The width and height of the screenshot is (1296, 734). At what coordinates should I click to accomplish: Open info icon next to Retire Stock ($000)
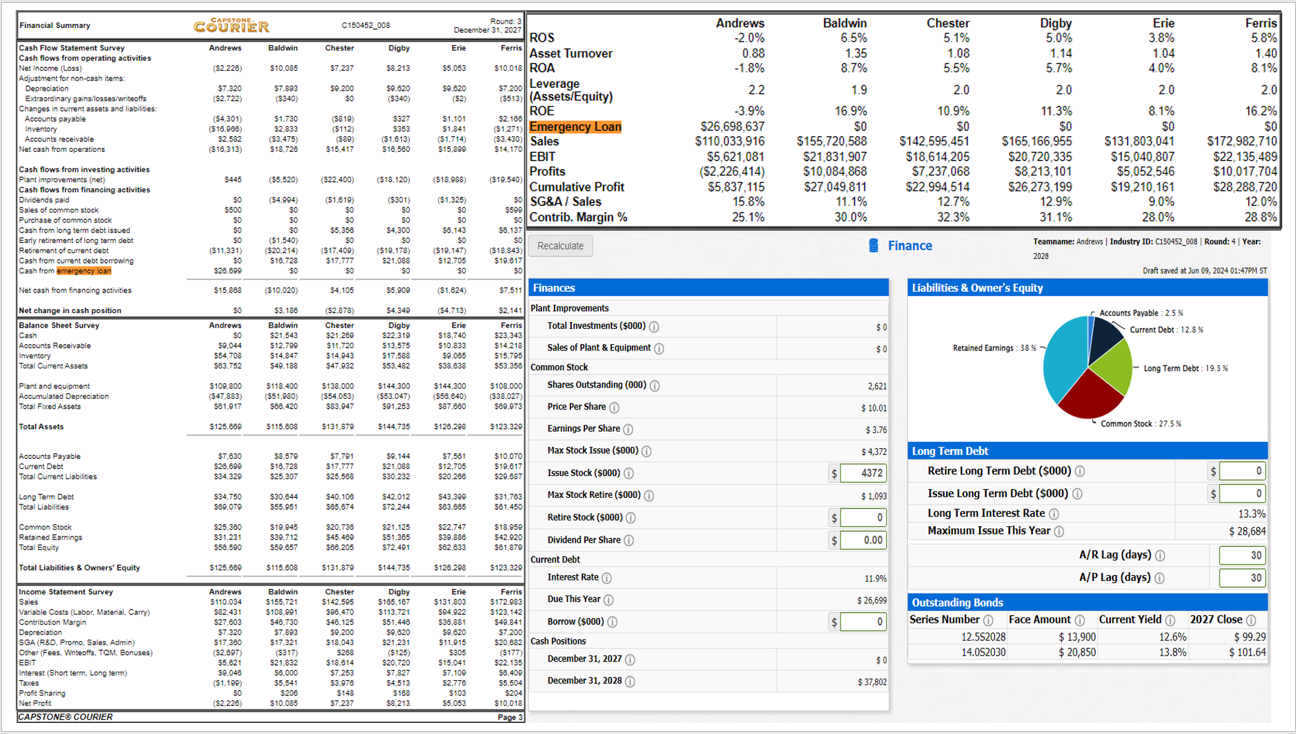point(630,518)
